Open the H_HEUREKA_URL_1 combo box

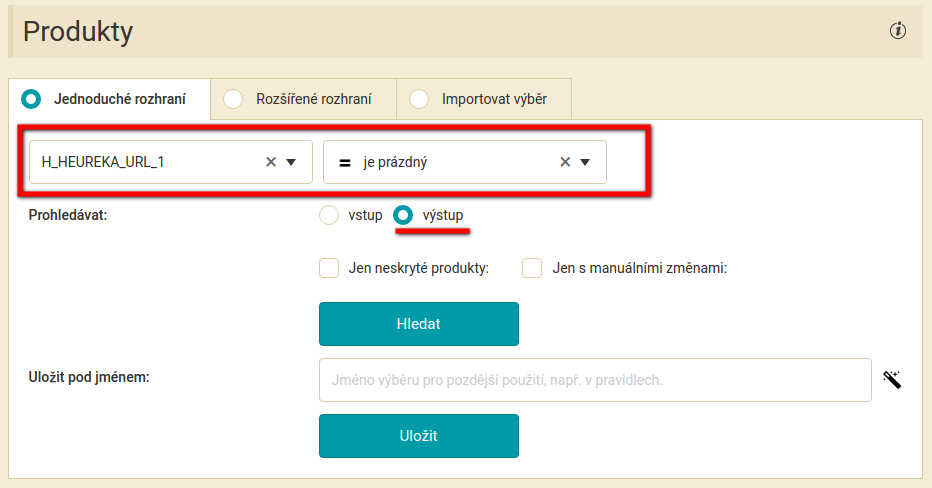tap(171, 162)
